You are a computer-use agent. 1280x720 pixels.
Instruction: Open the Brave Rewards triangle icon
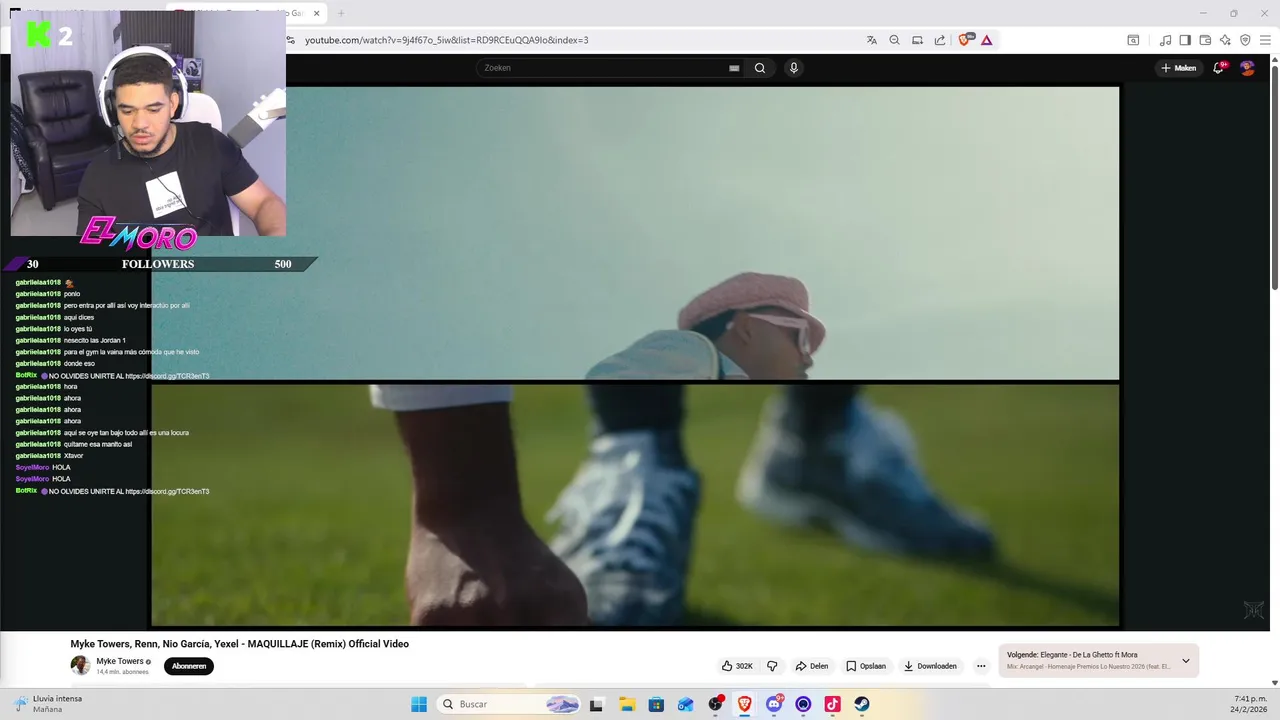(x=986, y=40)
